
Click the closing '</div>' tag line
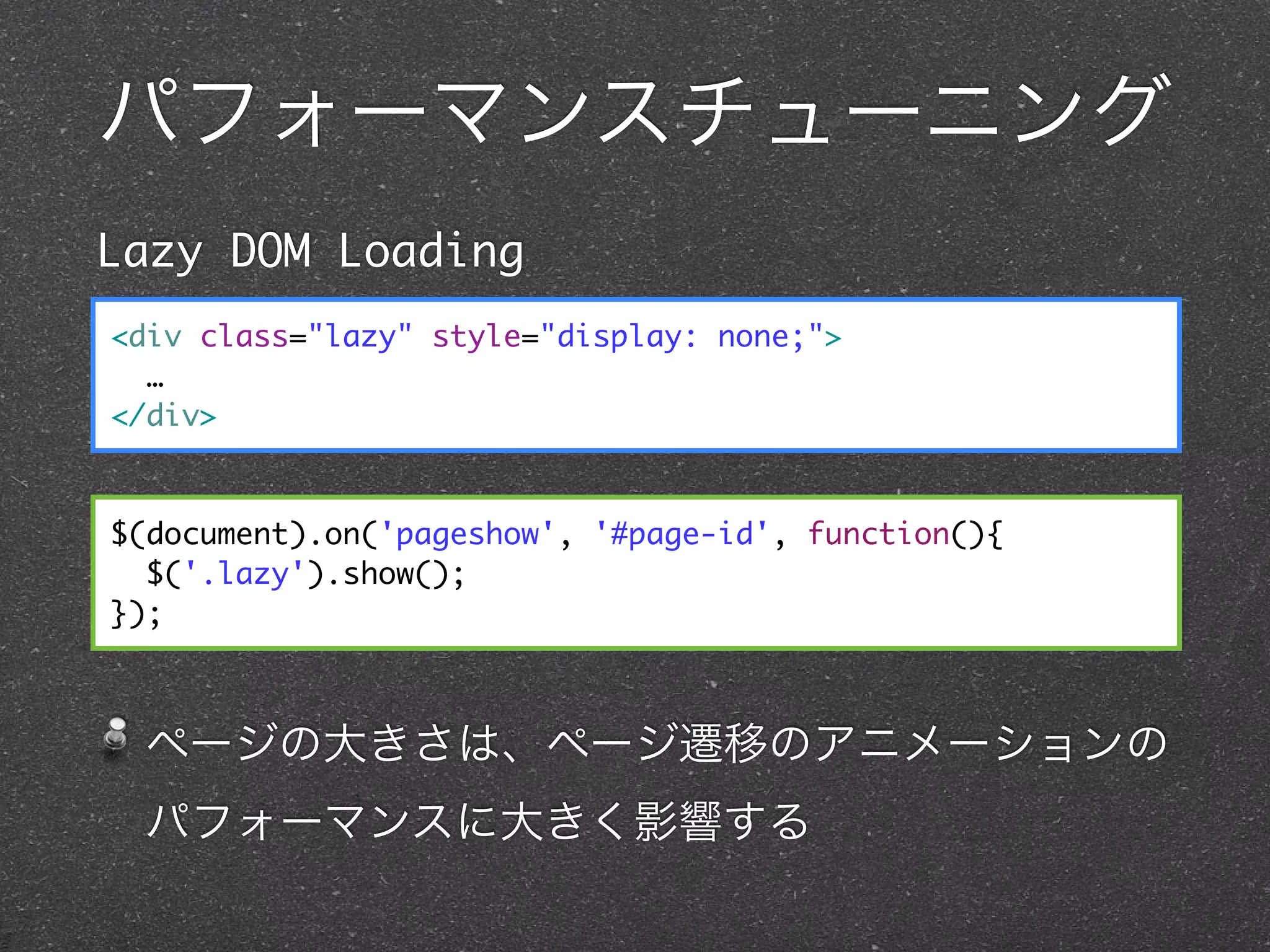pos(164,415)
